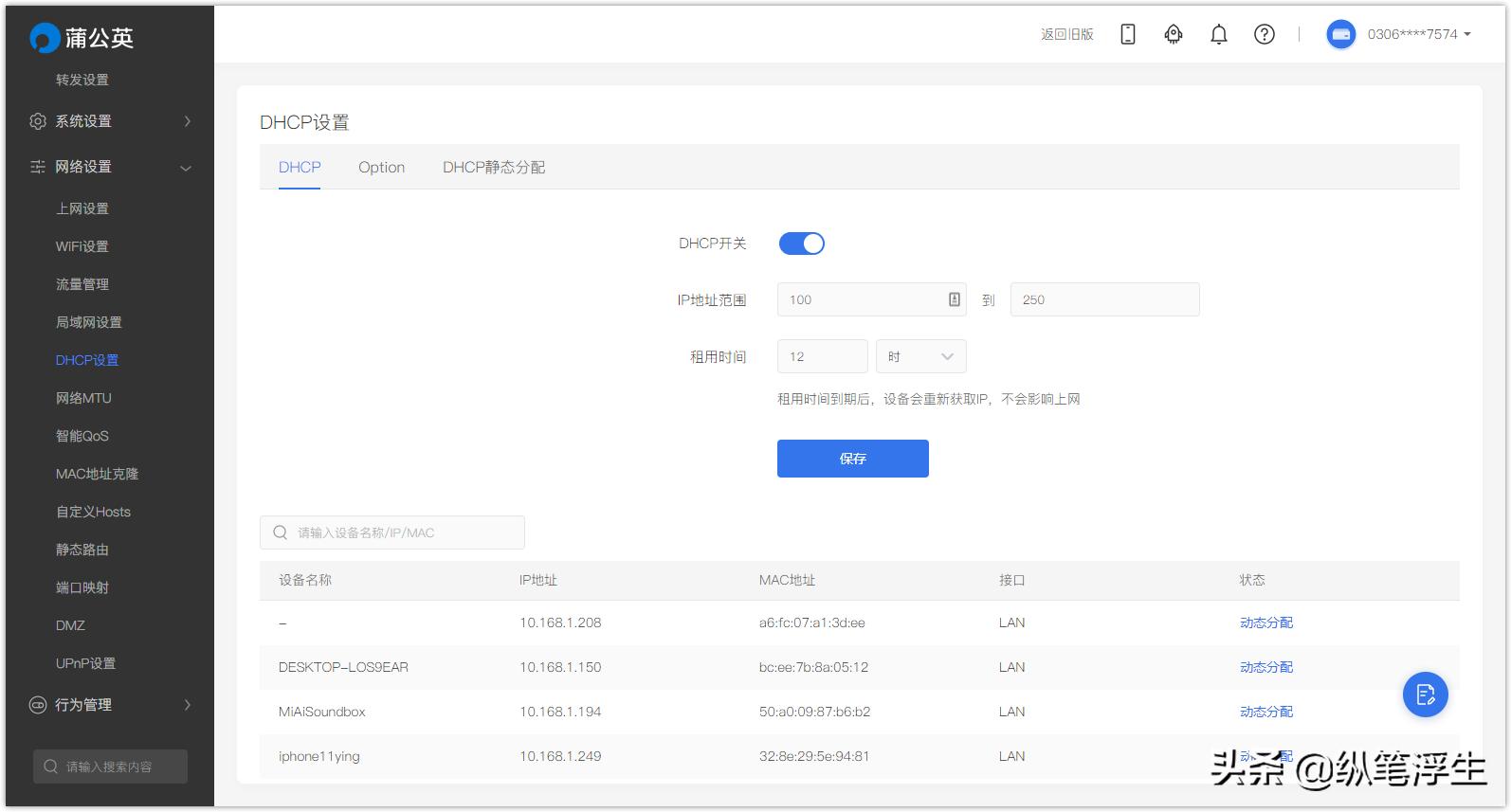
Task: Open 转发设置 in the sidebar
Action: point(82,80)
